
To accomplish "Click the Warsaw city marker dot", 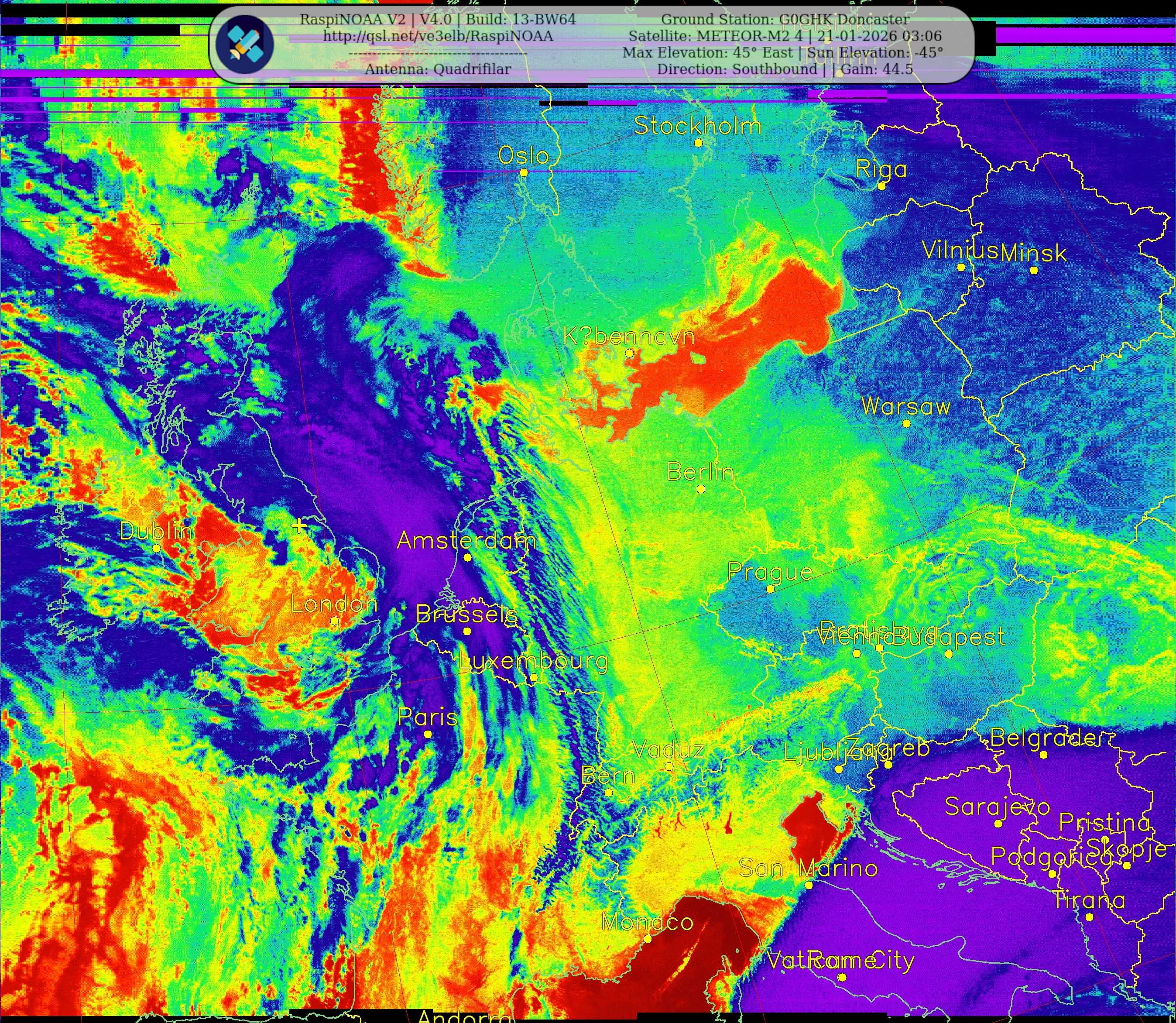I will click(x=907, y=424).
